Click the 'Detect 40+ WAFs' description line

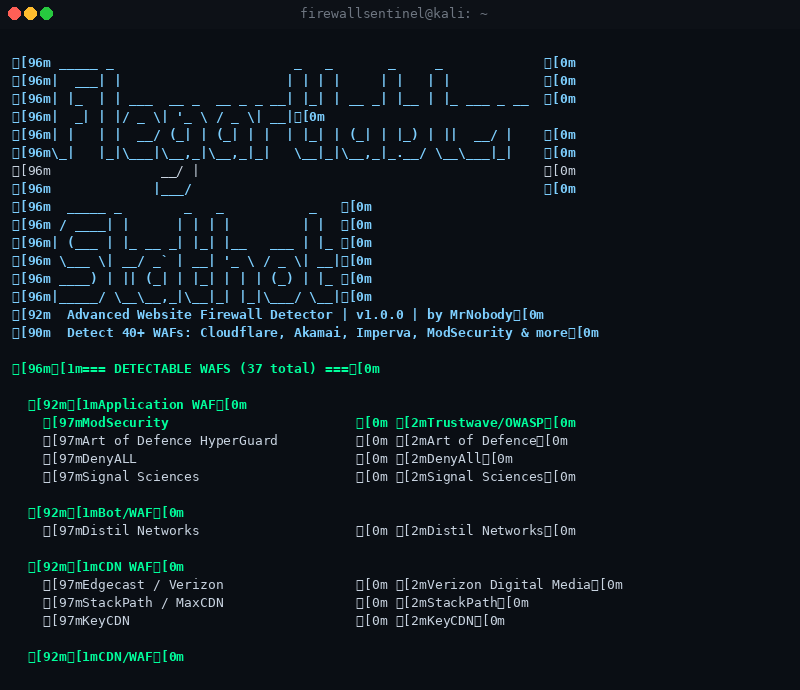[305, 333]
